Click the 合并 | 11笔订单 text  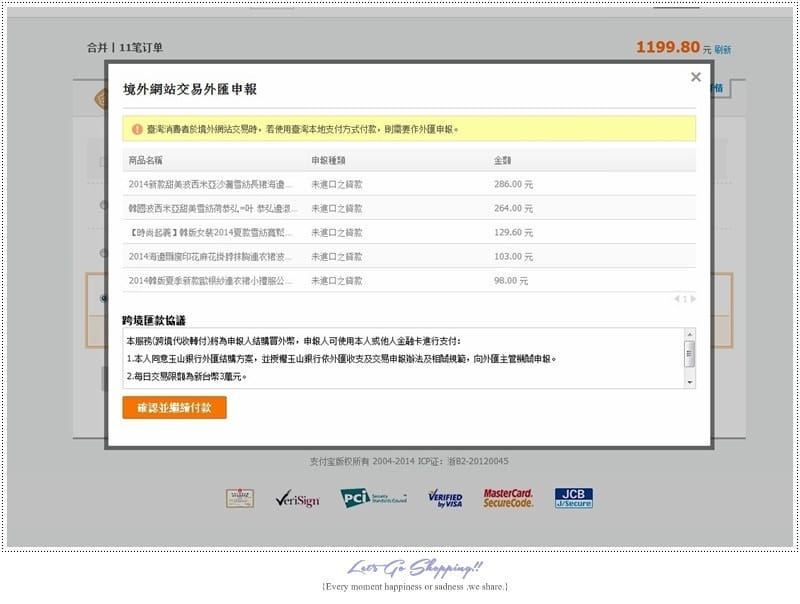pyautogui.click(x=125, y=48)
